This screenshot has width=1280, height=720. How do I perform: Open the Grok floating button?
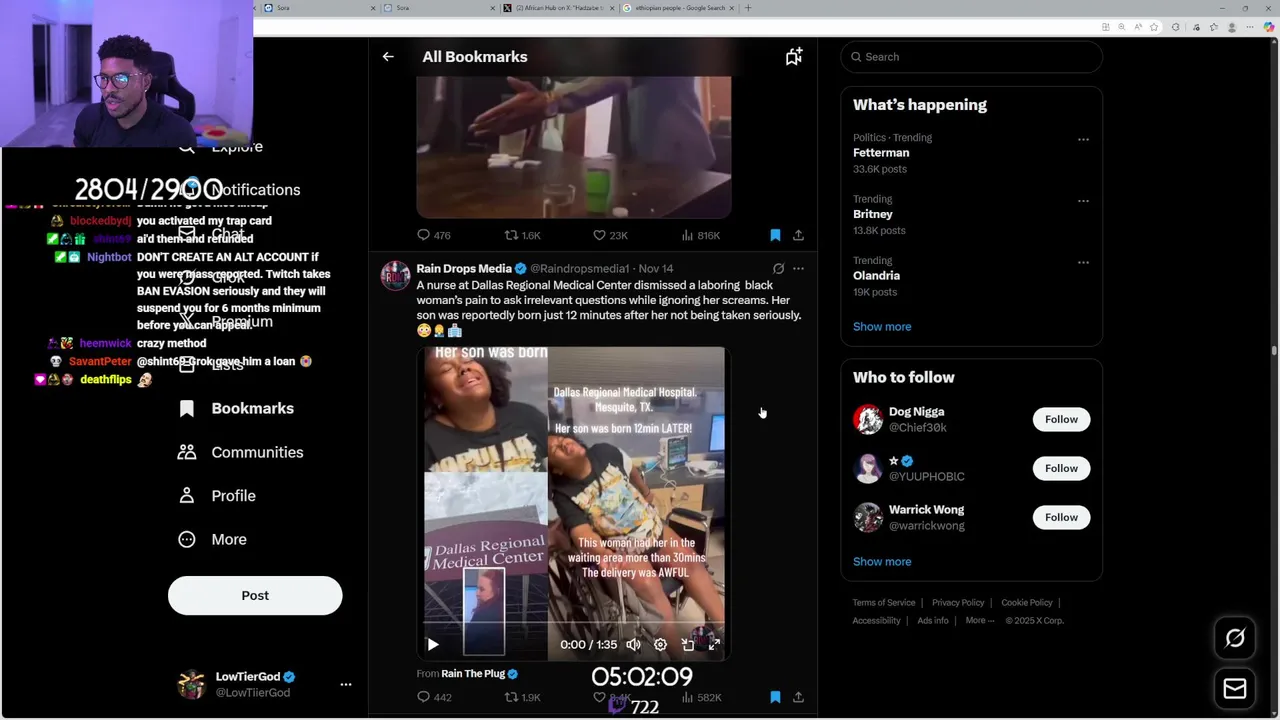1235,638
